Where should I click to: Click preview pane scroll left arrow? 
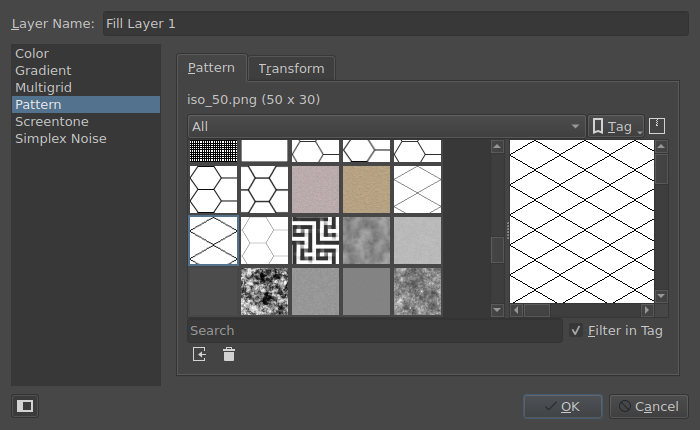pyautogui.click(x=517, y=310)
